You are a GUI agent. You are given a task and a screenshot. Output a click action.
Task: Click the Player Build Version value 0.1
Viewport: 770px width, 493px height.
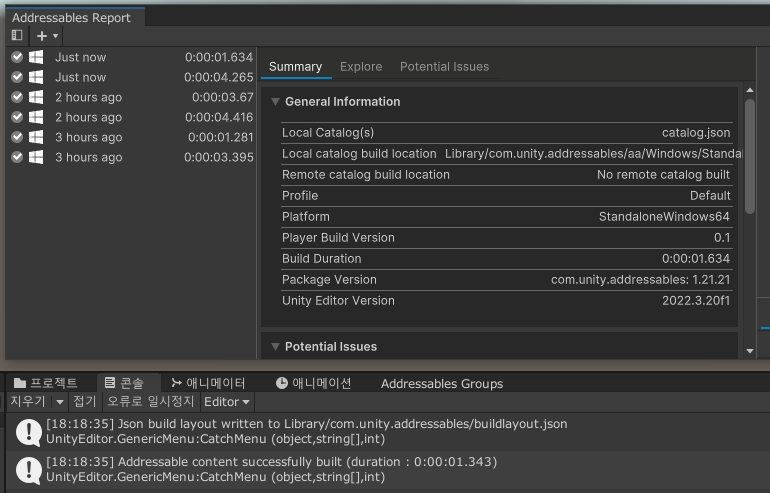click(722, 238)
